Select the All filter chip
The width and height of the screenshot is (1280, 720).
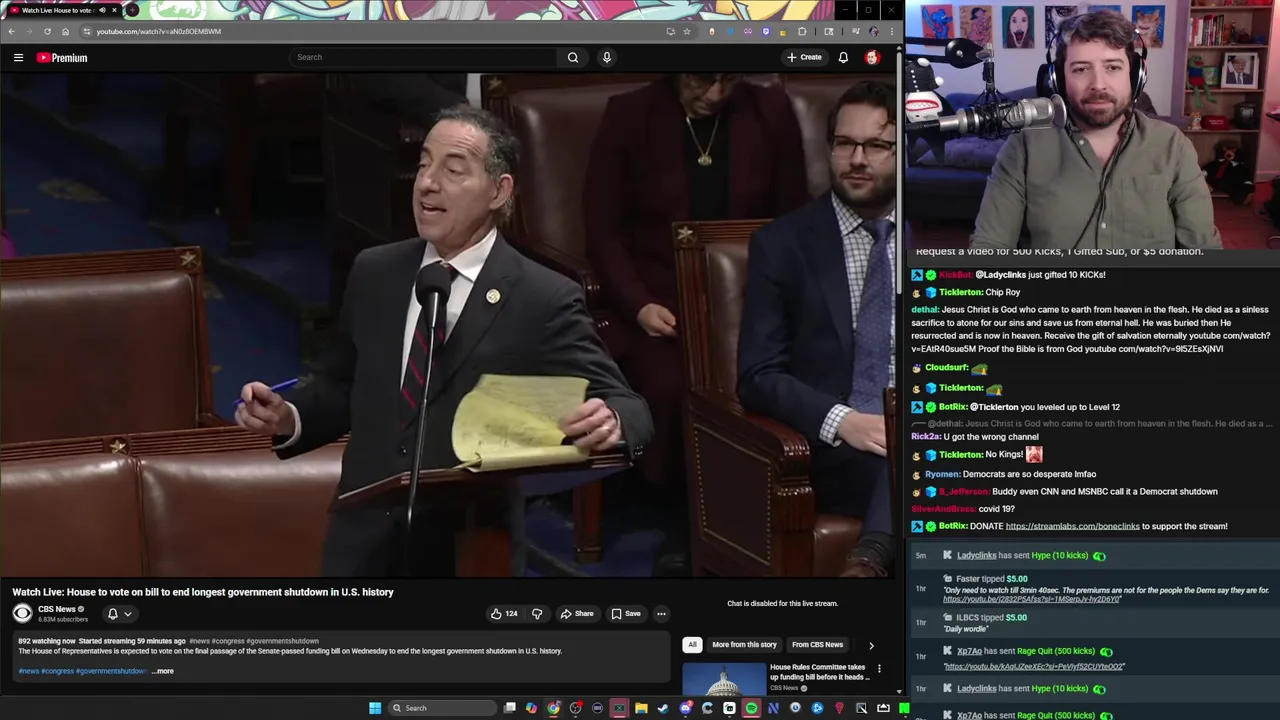pyautogui.click(x=692, y=645)
